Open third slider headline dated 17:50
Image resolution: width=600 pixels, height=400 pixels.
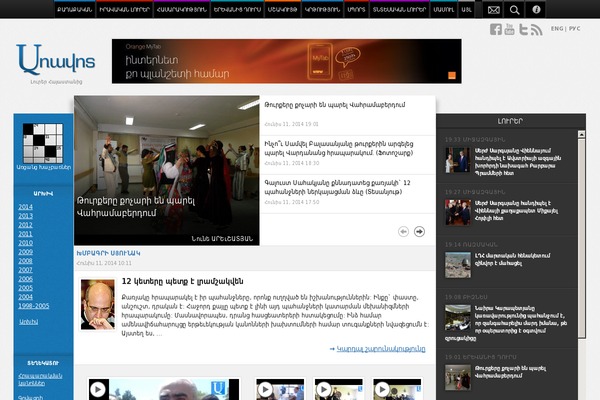click(338, 187)
